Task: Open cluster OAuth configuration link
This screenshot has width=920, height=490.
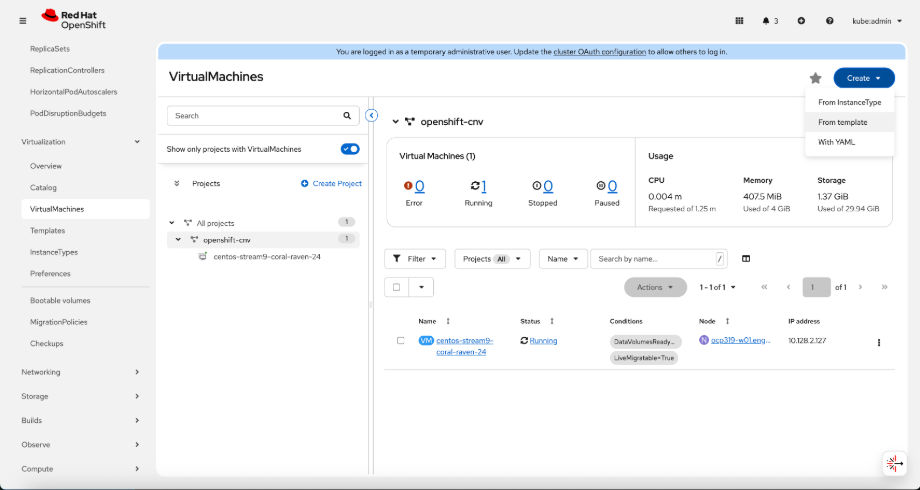Action: pos(599,52)
